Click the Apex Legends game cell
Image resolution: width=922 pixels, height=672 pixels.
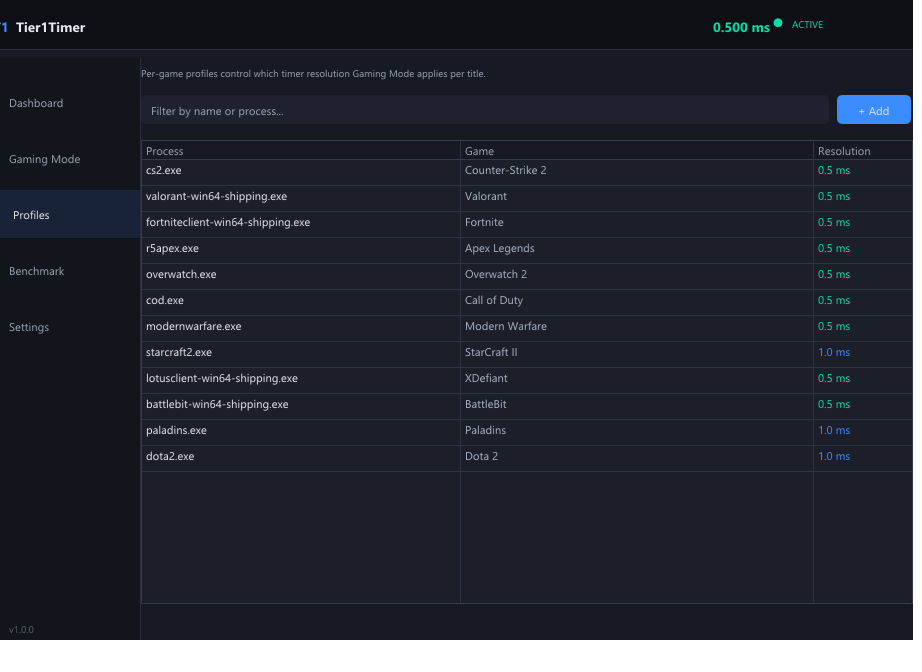(636, 248)
